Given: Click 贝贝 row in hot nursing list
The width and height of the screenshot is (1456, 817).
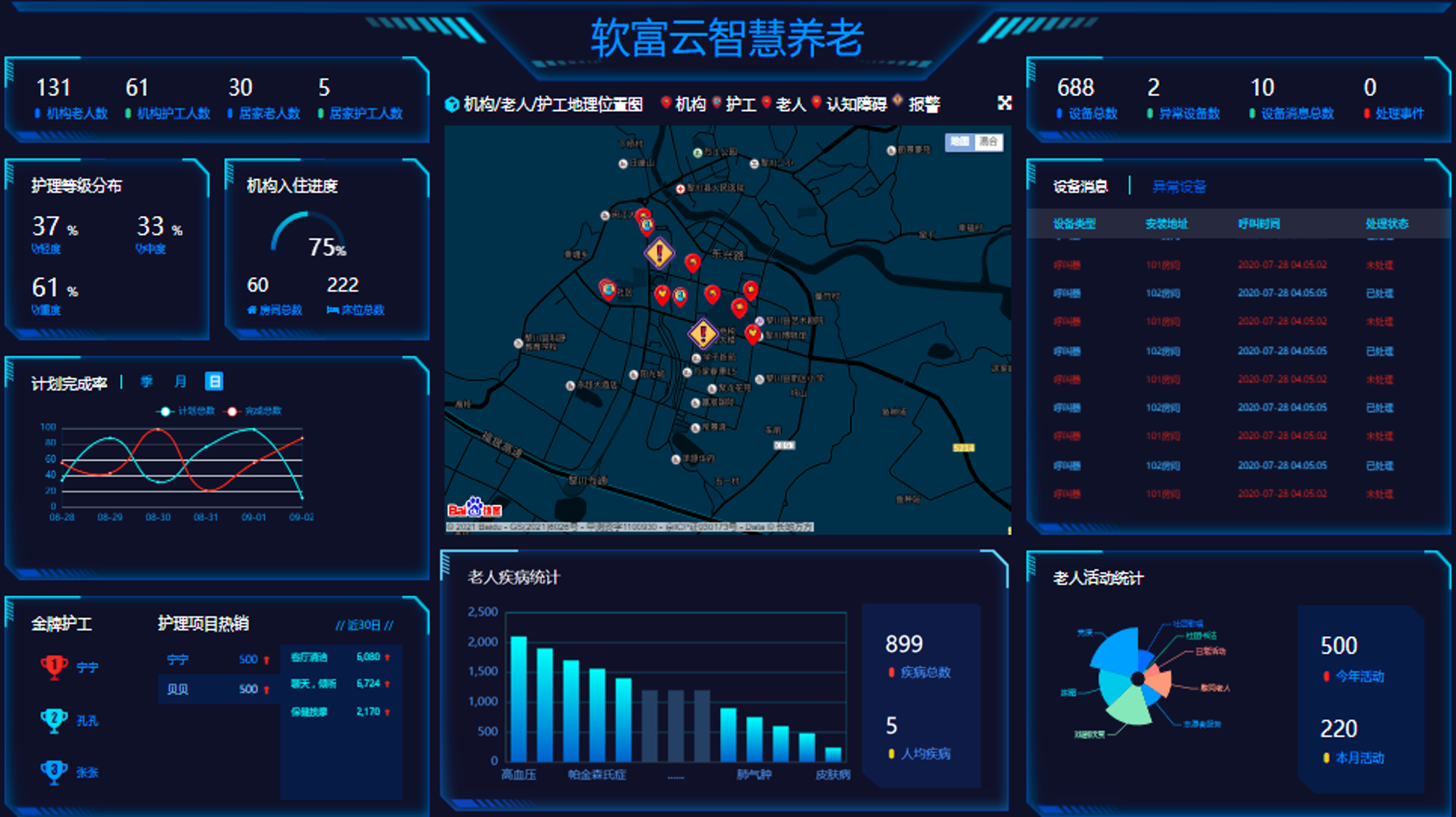Looking at the screenshot, I should click(x=218, y=689).
